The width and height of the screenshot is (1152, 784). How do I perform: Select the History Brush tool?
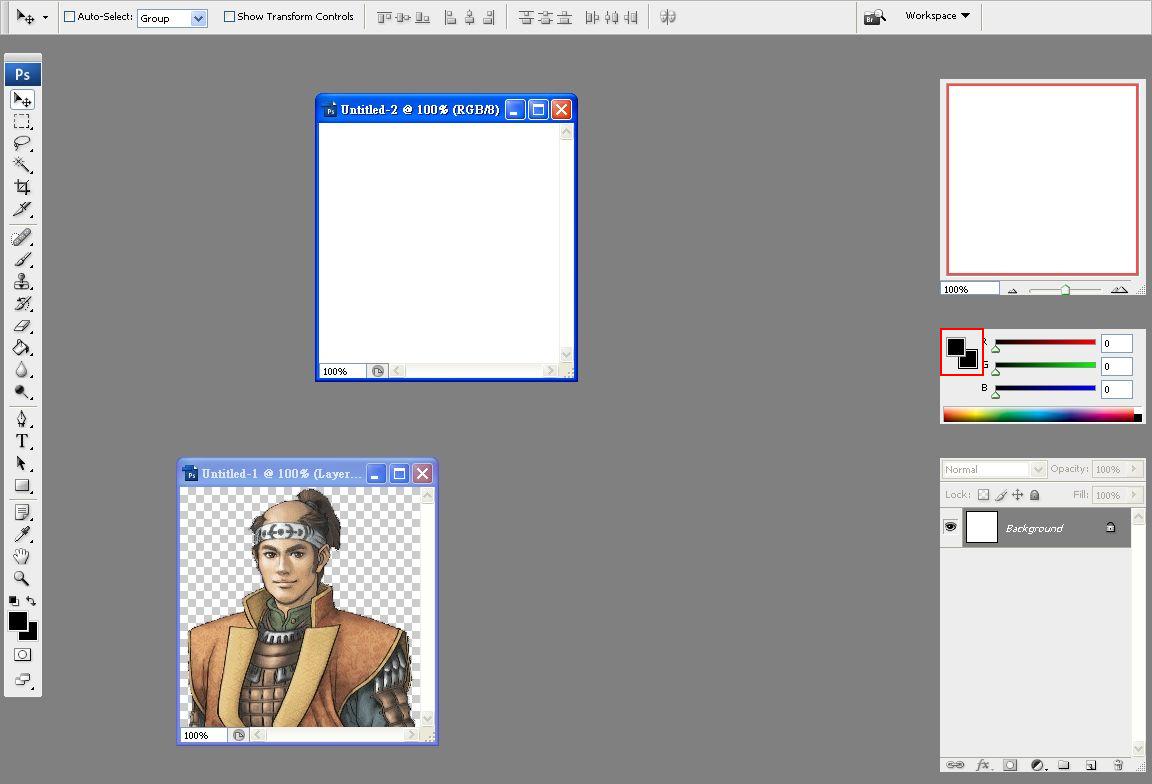coord(22,303)
